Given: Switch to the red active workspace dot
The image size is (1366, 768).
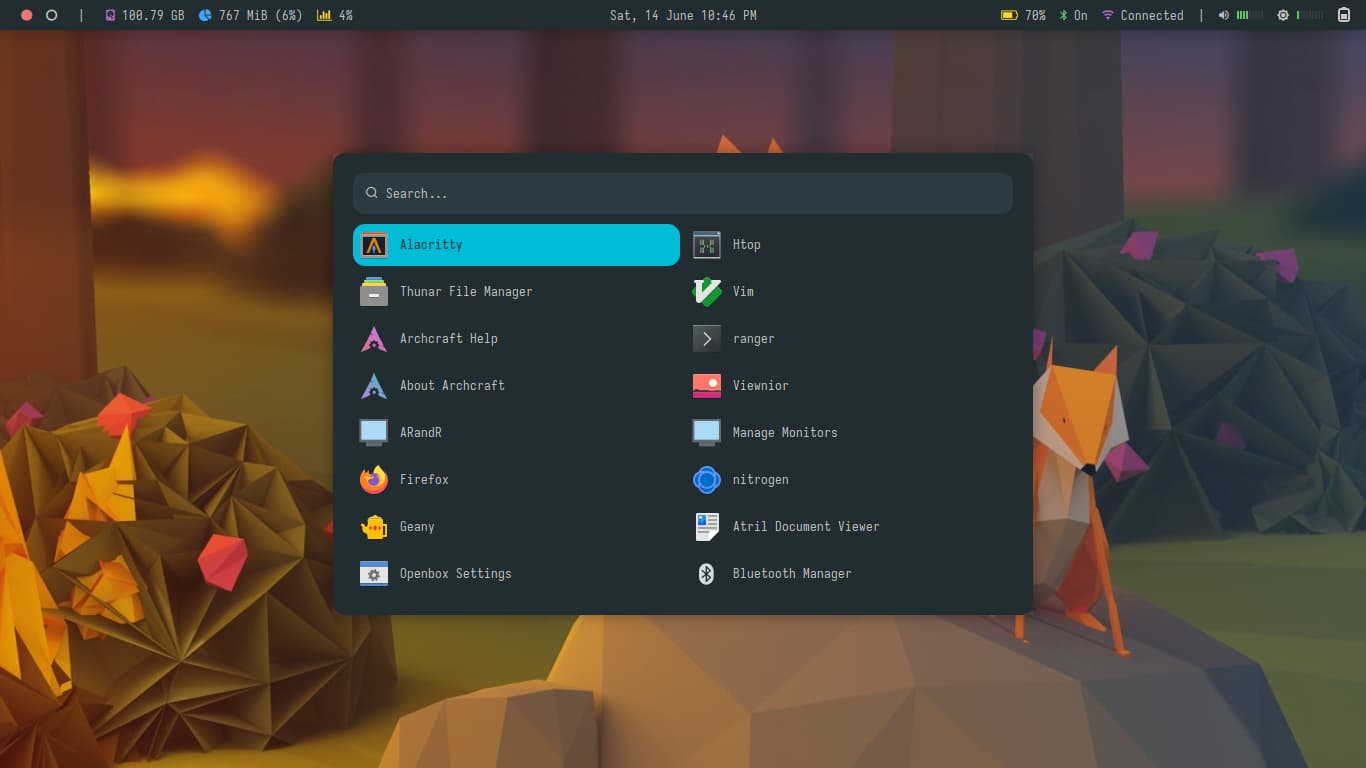Looking at the screenshot, I should [x=26, y=15].
